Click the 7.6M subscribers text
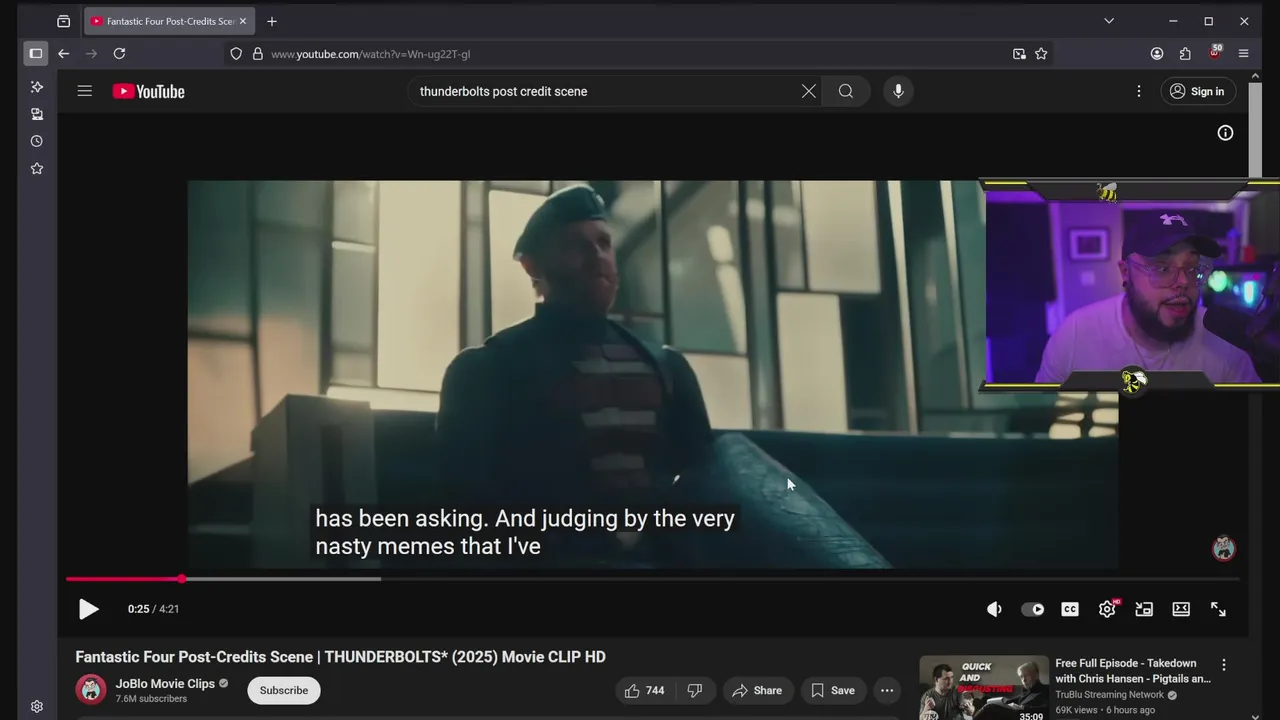The width and height of the screenshot is (1280, 720). [x=151, y=699]
